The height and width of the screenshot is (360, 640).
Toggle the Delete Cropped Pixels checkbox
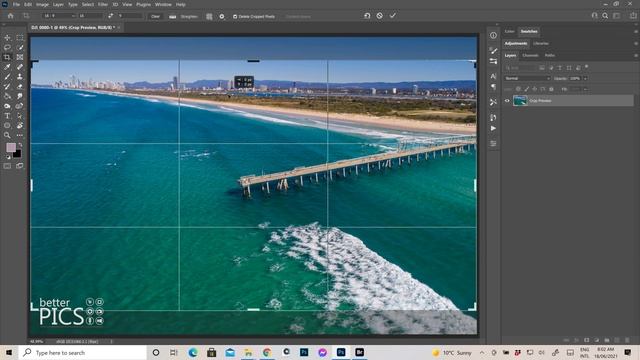(235, 17)
